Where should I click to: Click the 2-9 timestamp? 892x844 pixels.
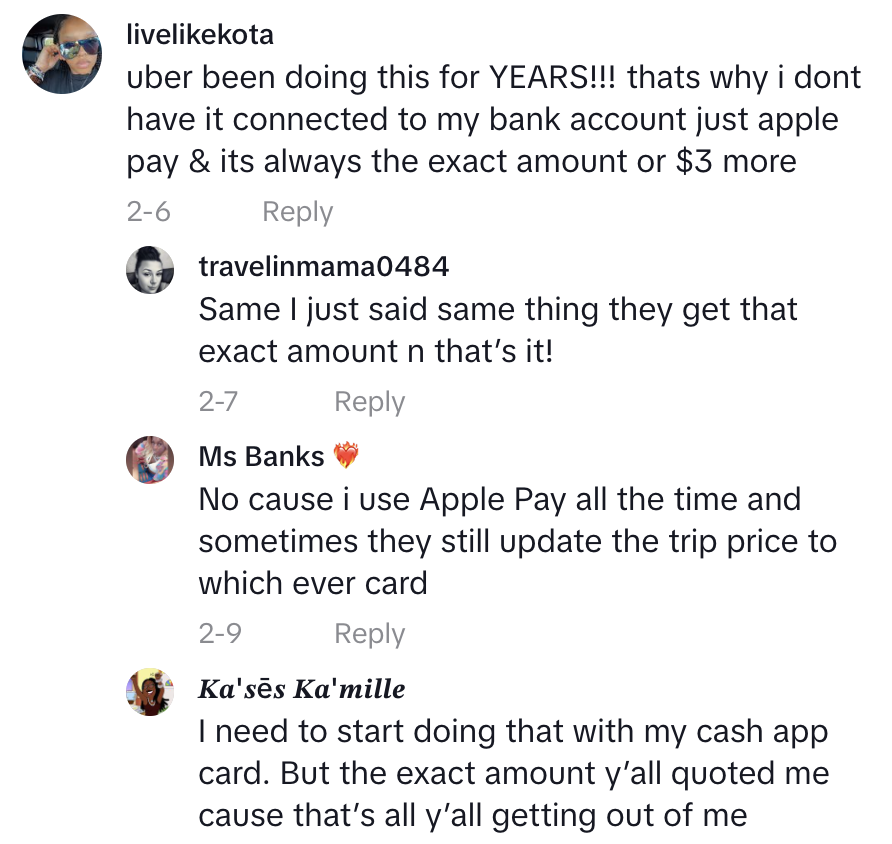[x=219, y=633]
